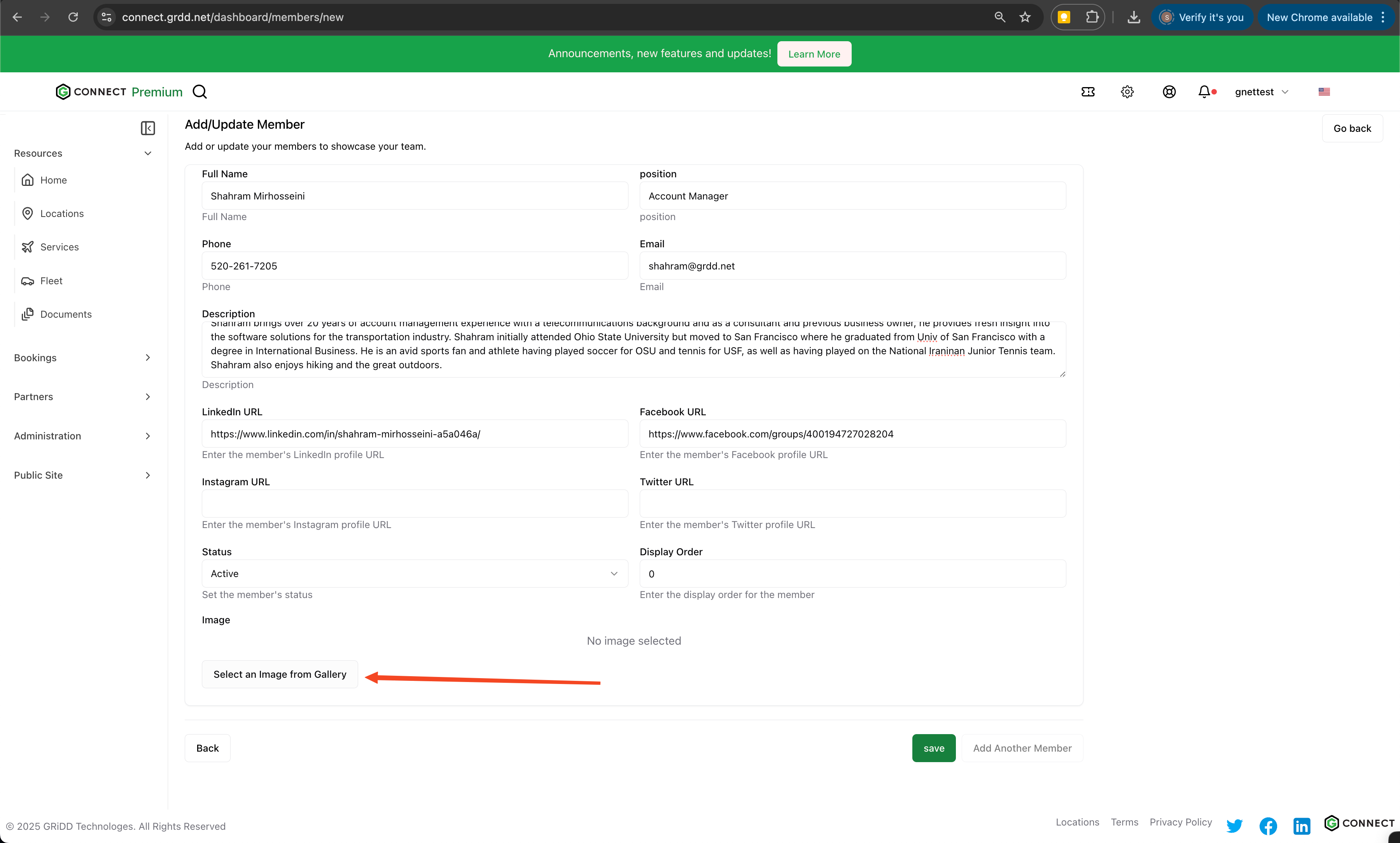Expand the Bookings sidebar section

click(83, 358)
